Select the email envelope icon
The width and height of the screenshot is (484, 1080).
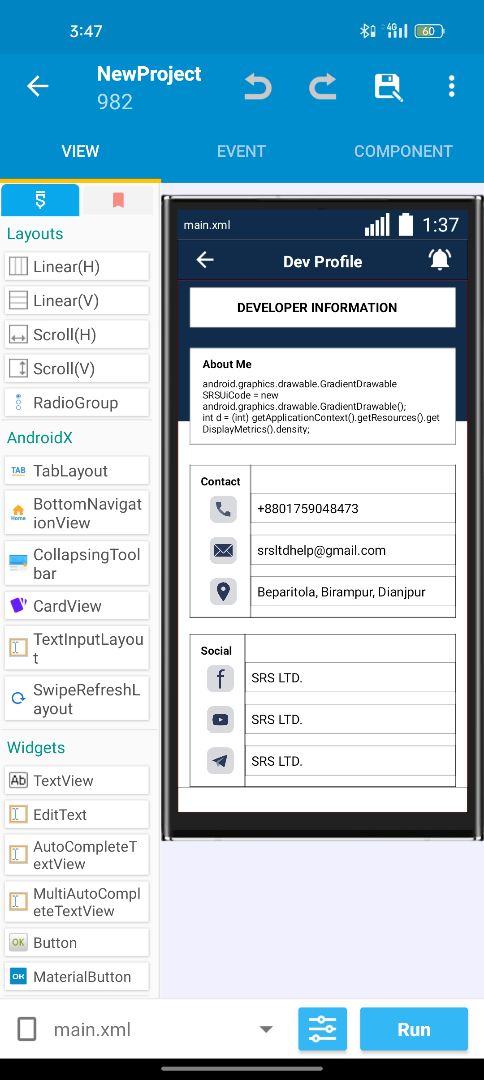click(223, 550)
